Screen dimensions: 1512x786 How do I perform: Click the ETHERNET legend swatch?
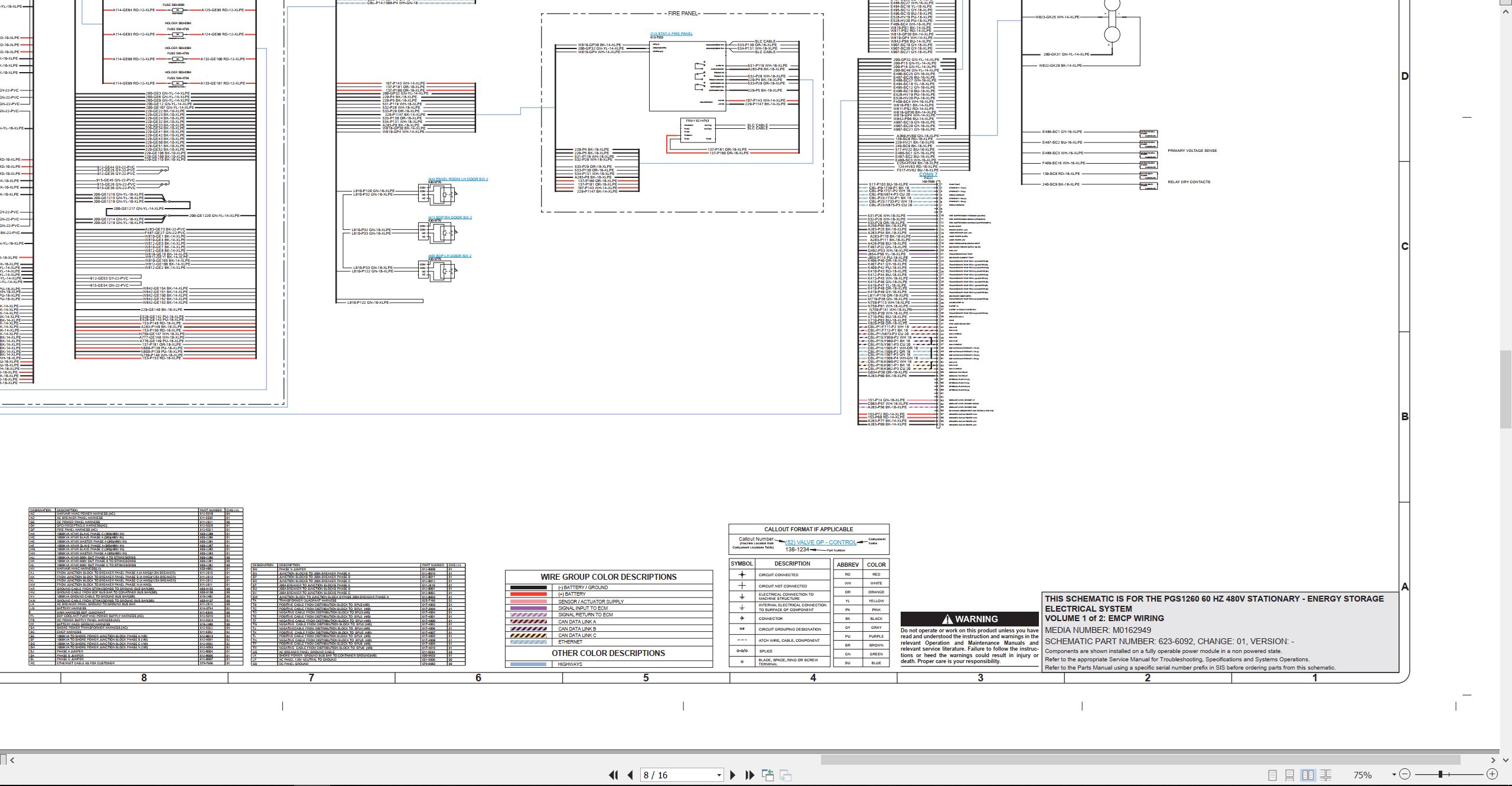coord(528,642)
